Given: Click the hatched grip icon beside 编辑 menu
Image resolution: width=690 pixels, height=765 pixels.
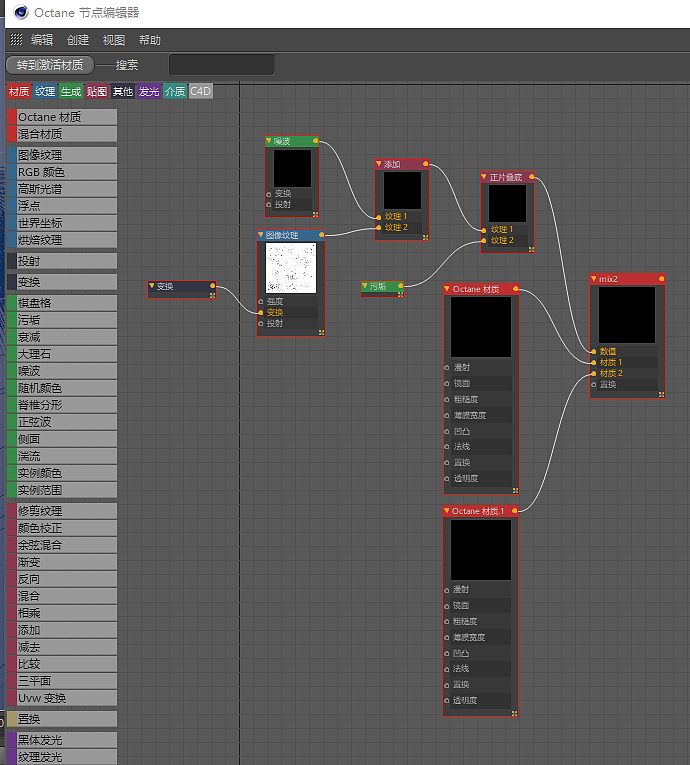Looking at the screenshot, I should [16, 39].
